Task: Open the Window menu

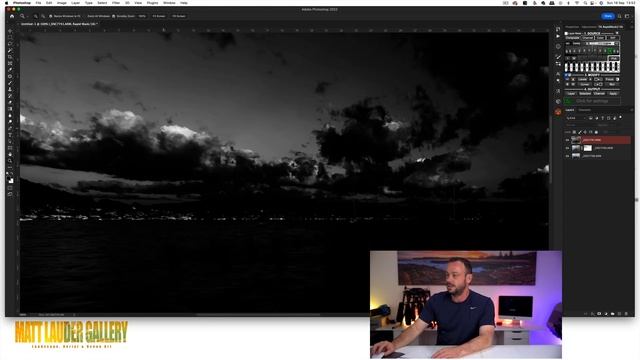Action: (169, 3)
